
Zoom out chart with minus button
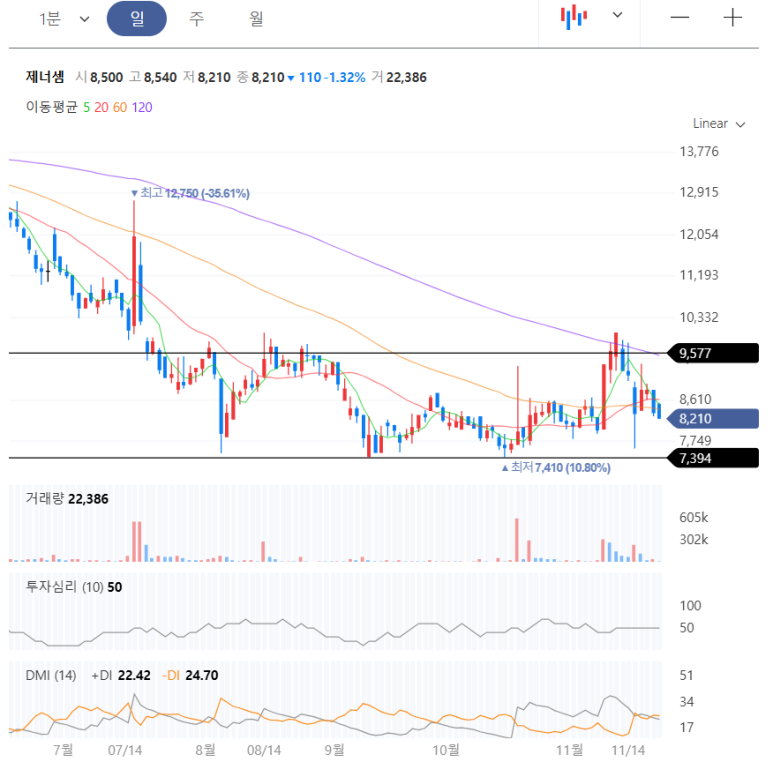680,17
